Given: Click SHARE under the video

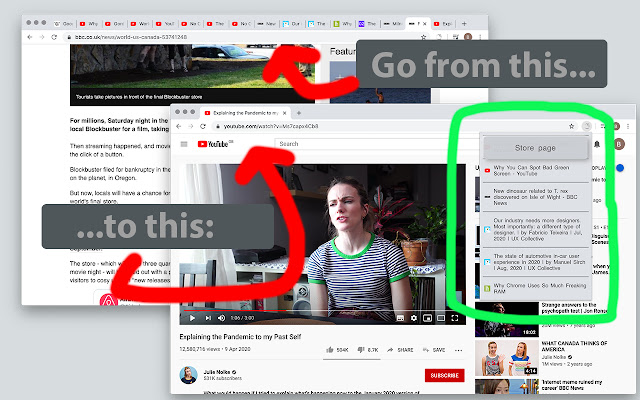Looking at the screenshot, I should (x=400, y=350).
